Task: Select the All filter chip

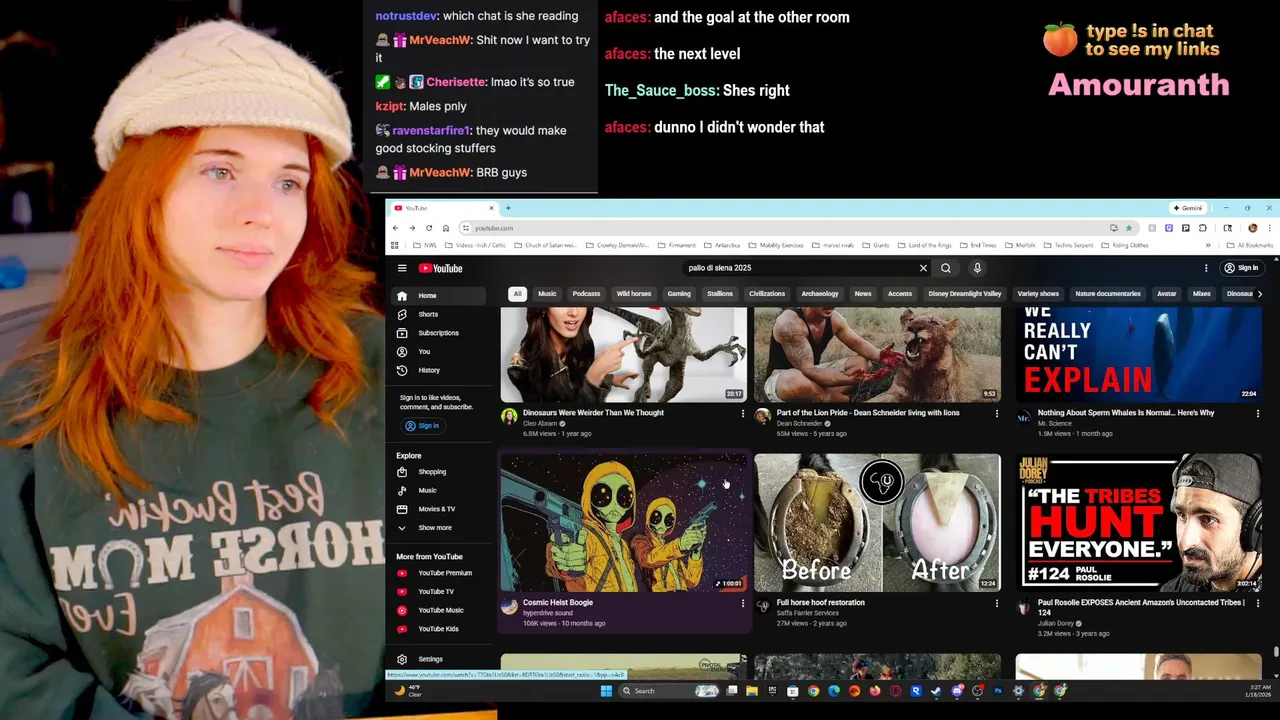Action: point(517,294)
